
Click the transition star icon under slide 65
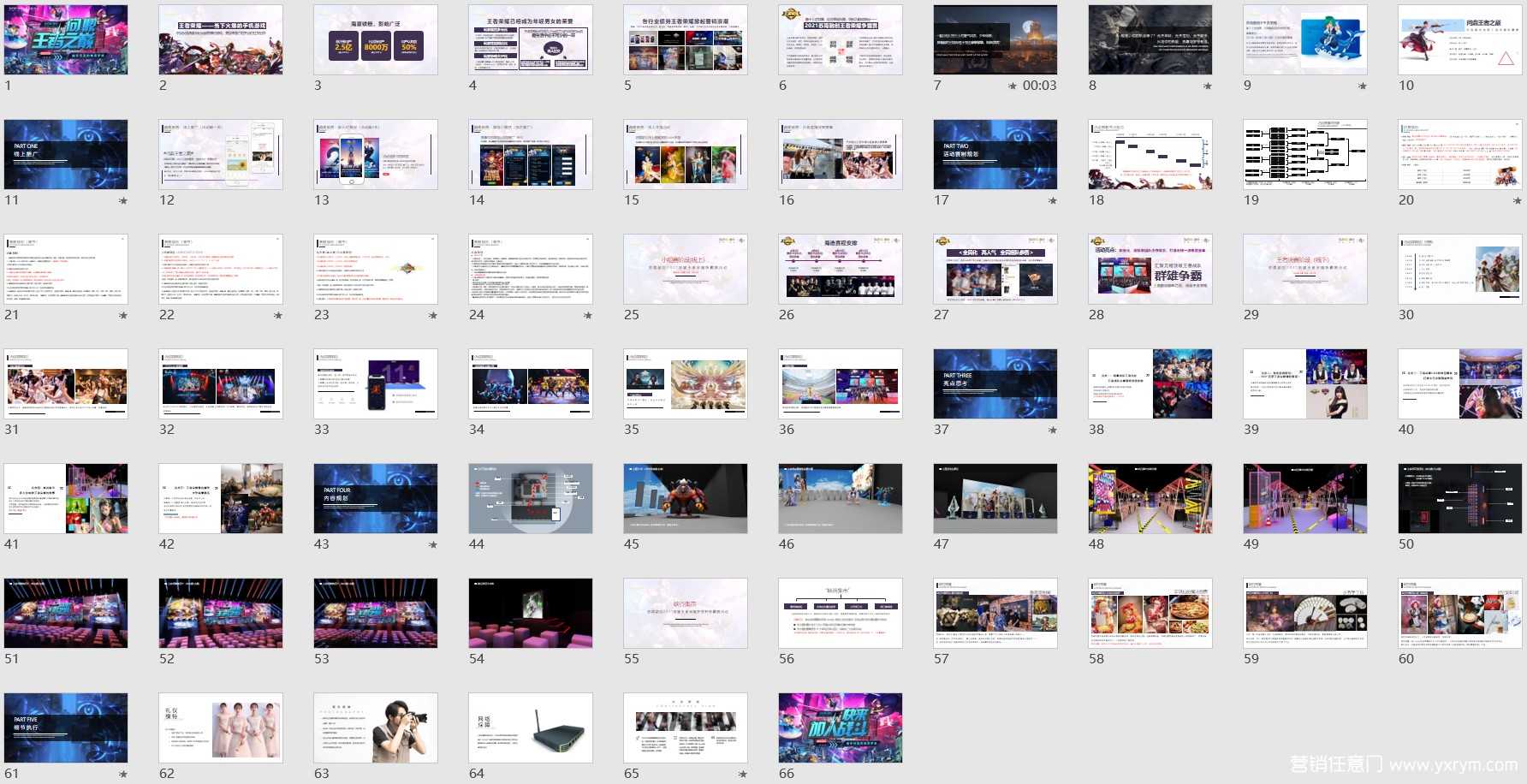[743, 775]
